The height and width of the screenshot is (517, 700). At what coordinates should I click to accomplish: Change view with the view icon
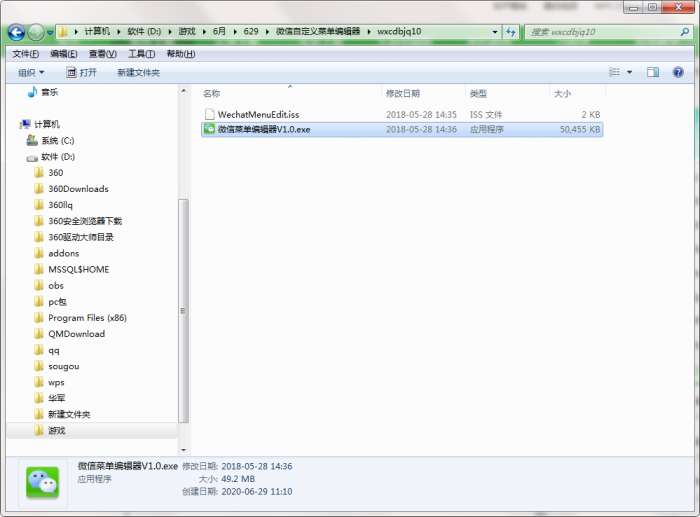click(x=615, y=72)
